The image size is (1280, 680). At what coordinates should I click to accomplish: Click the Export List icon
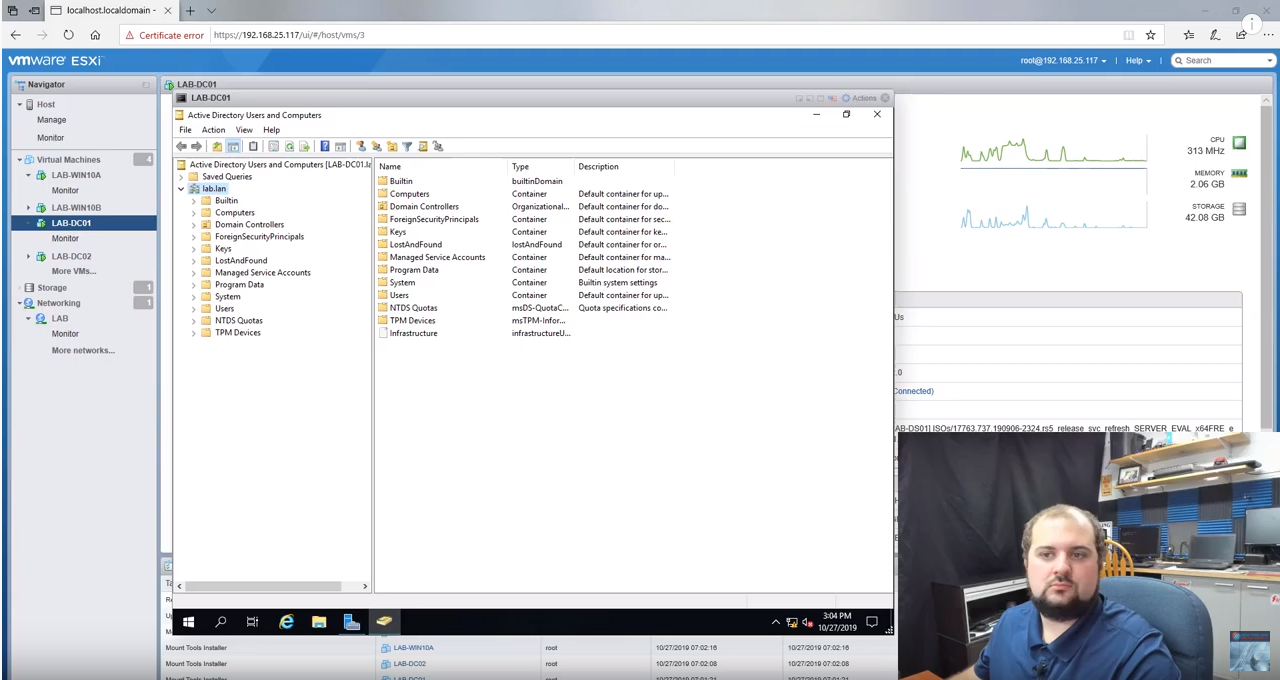(304, 146)
